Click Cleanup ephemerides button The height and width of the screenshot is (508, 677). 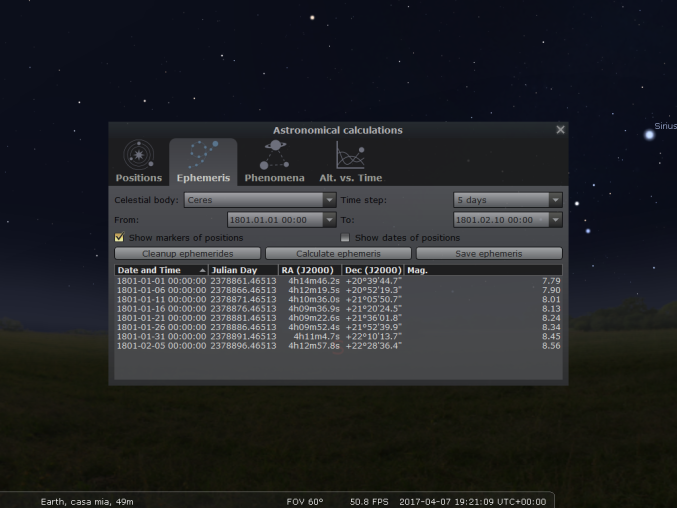[x=187, y=253]
